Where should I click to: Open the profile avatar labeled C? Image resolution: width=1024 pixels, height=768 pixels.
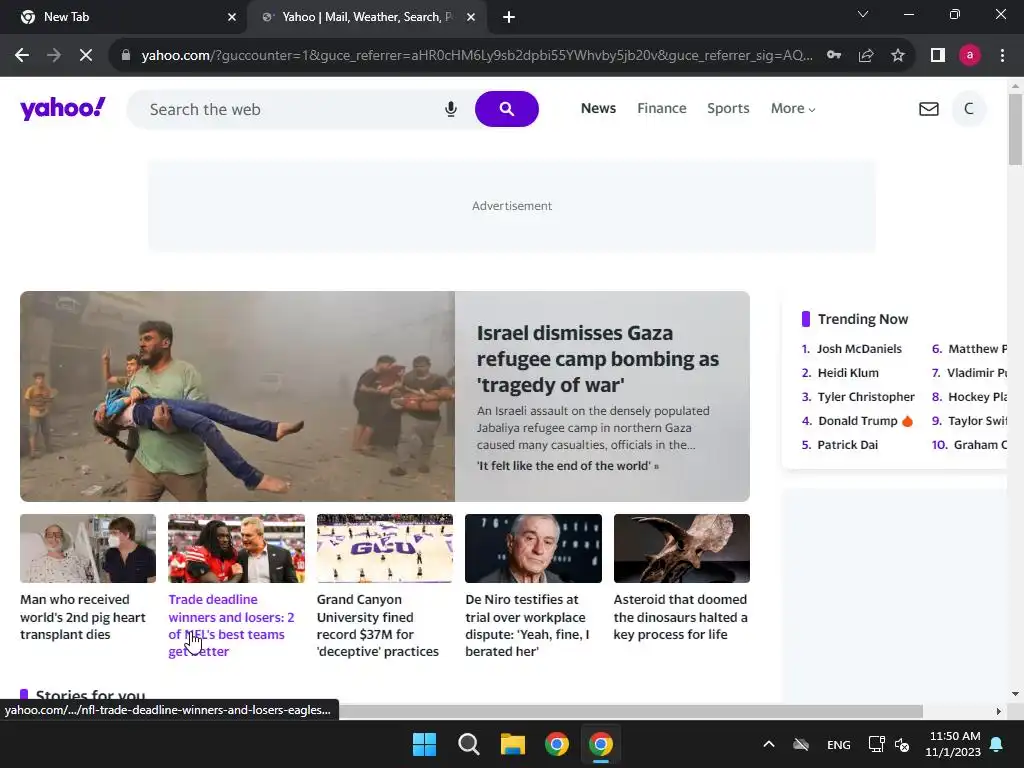[x=969, y=109]
